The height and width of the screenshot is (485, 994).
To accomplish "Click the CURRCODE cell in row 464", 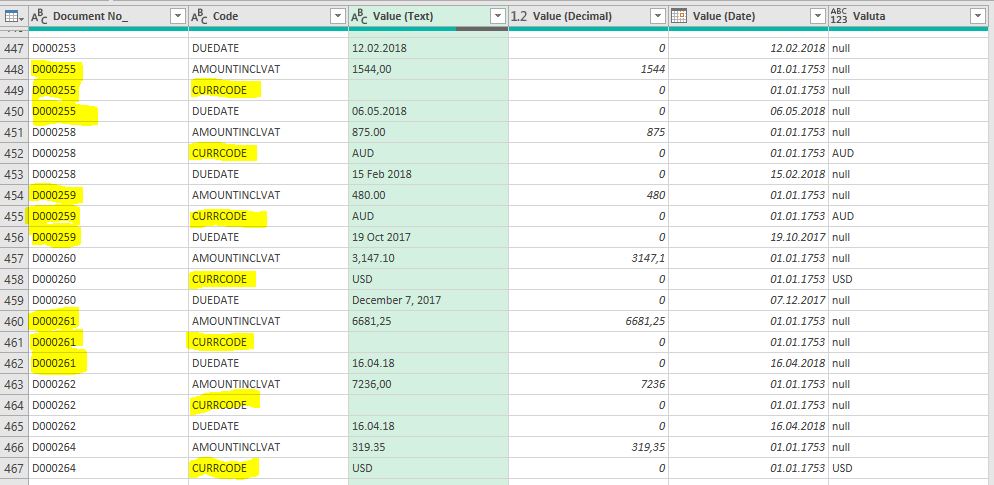I will tap(269, 405).
